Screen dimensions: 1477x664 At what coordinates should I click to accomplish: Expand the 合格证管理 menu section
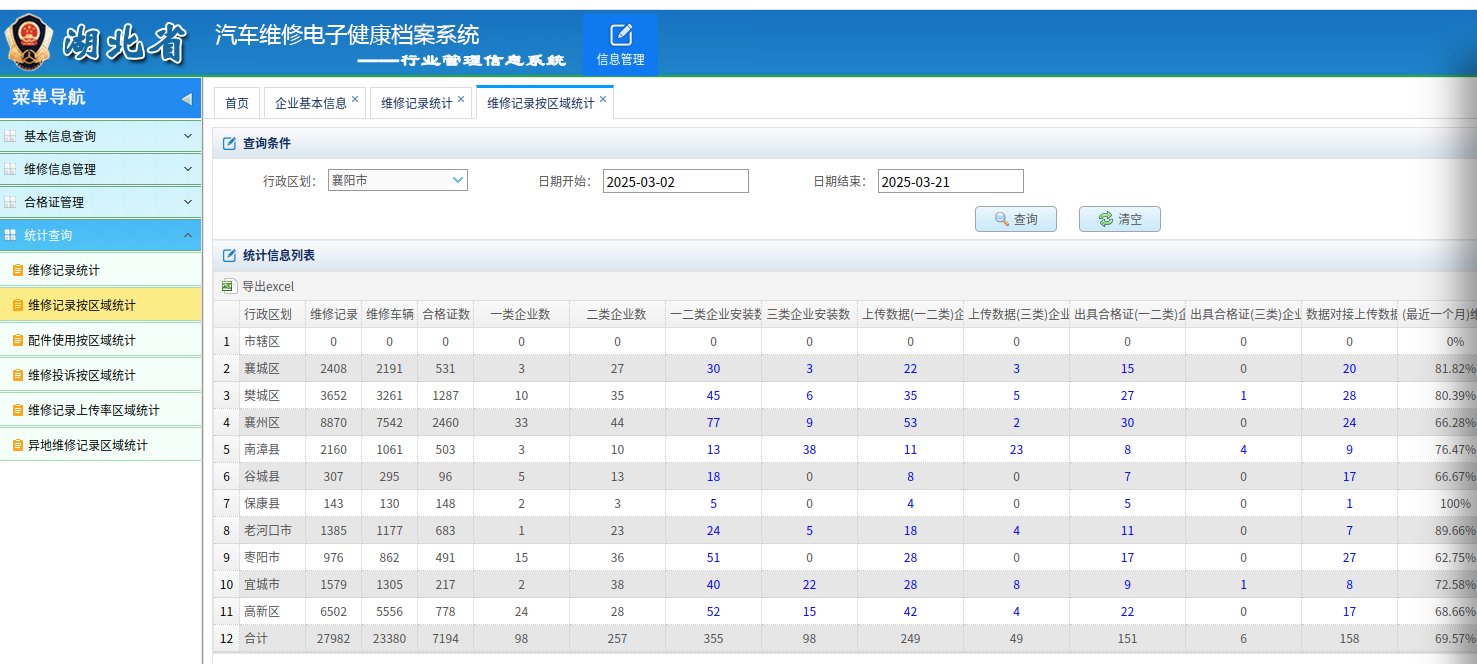(101, 202)
